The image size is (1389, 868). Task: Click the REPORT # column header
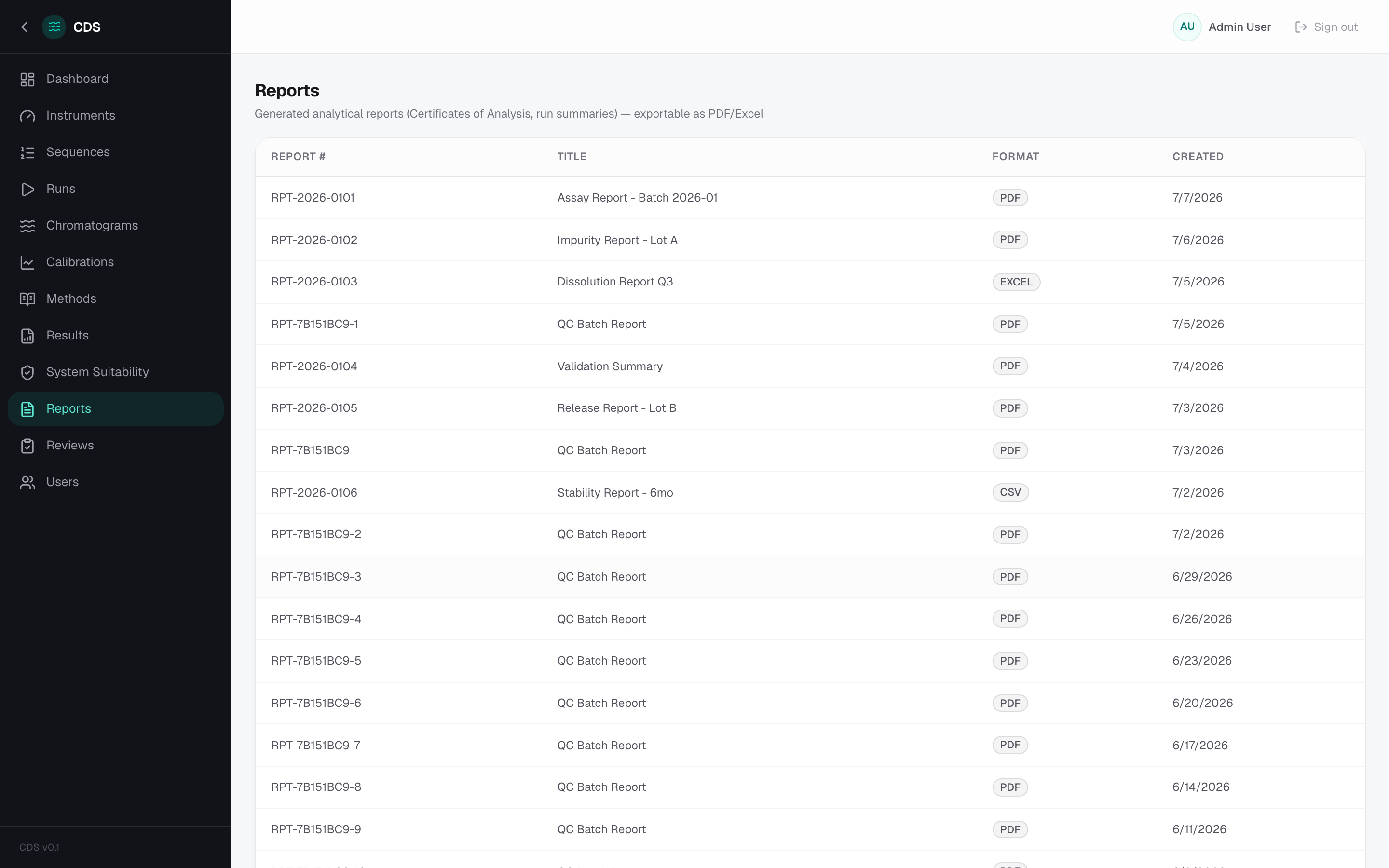click(298, 157)
